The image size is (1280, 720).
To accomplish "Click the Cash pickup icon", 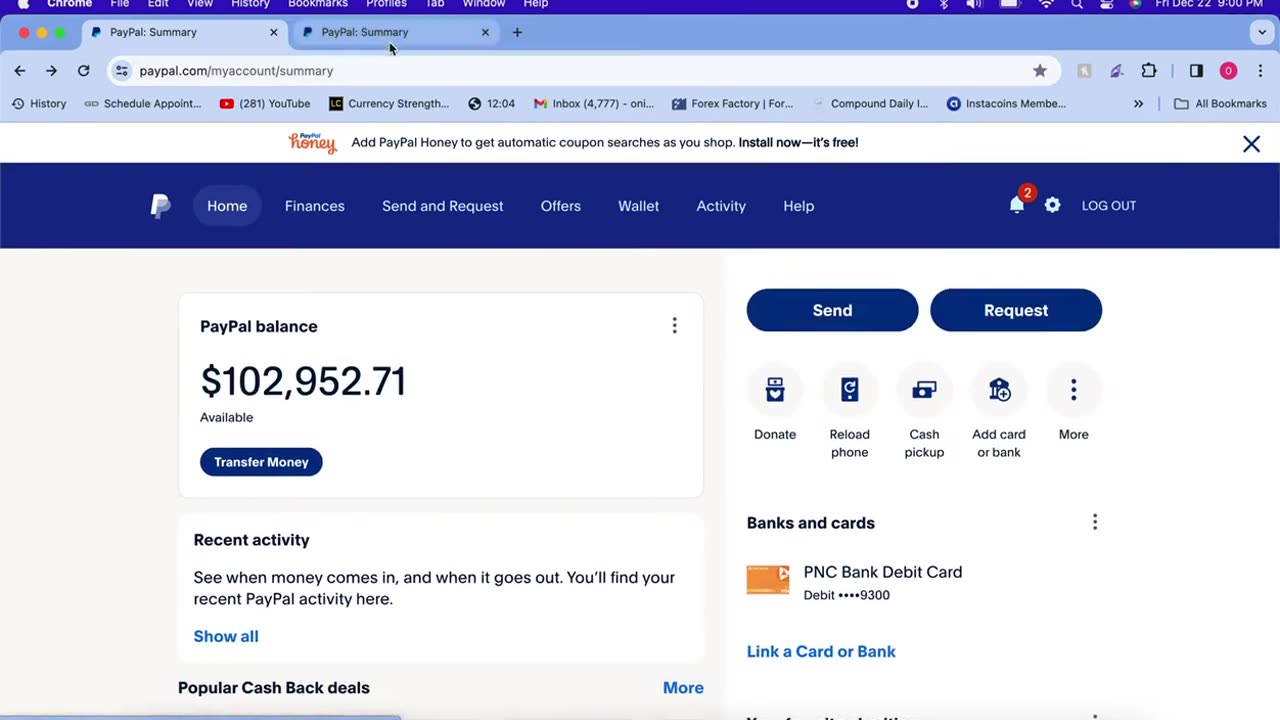I will (x=924, y=390).
